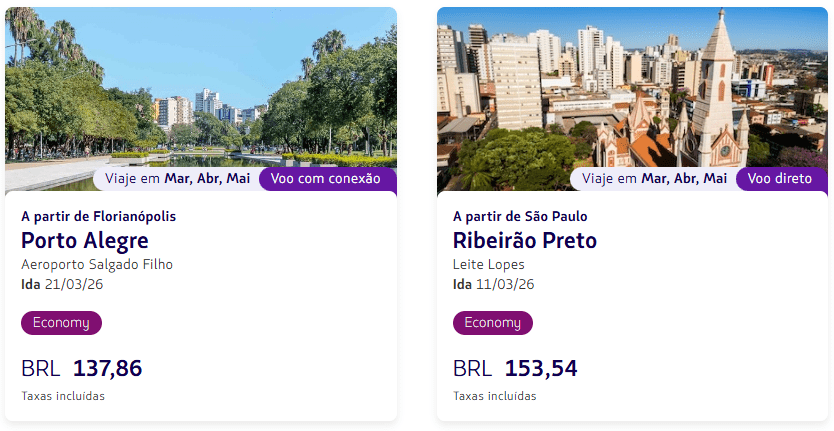The image size is (834, 431).
Task: Click 'Taxas incluídas' under the 153,54 fare
Action: [495, 396]
